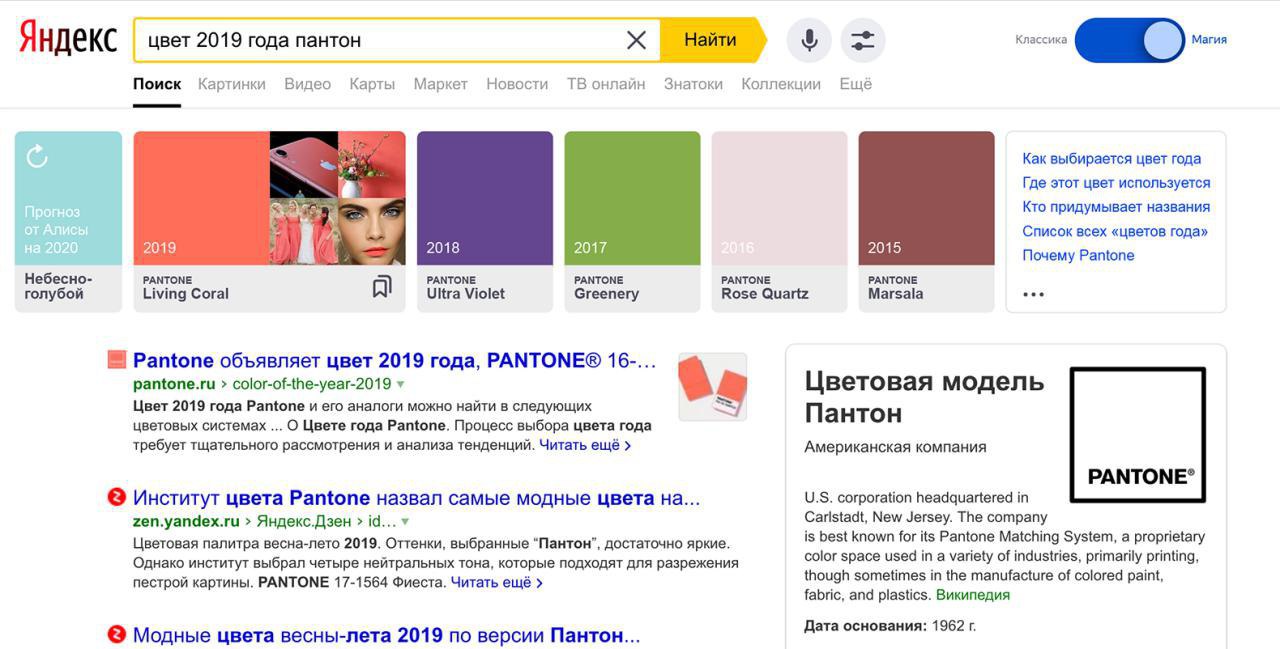This screenshot has height=649, width=1280.
Task: Select the 2015 Marsala swatch
Action: click(x=927, y=222)
